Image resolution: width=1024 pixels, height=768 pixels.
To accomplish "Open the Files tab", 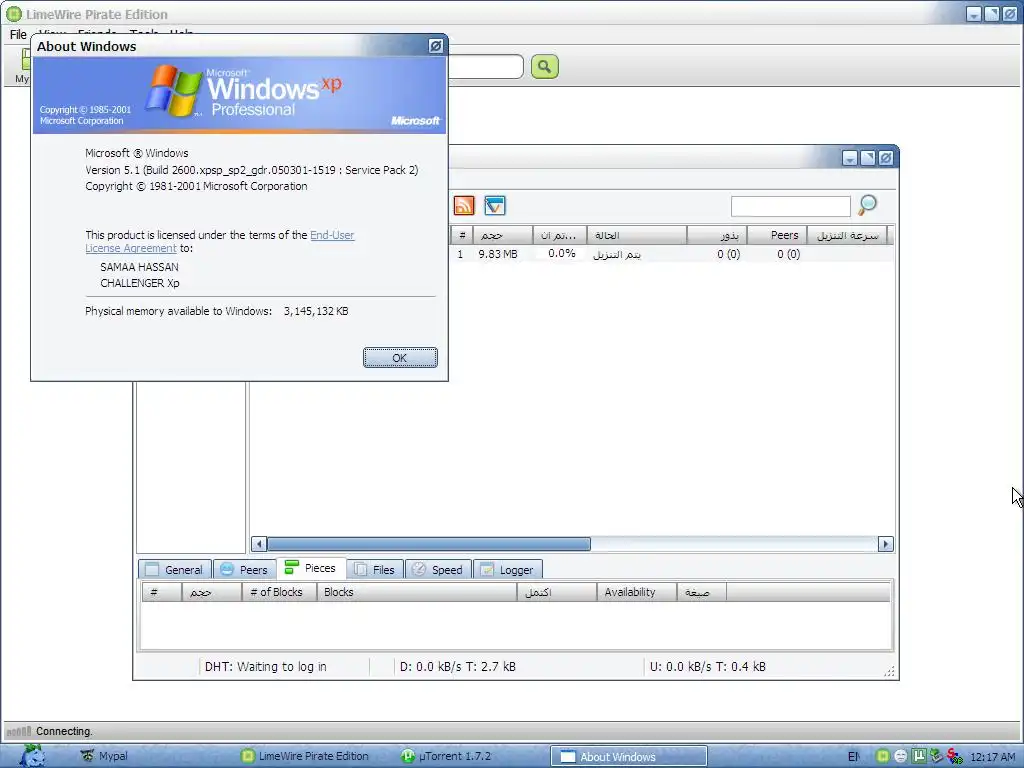I will click(375, 569).
